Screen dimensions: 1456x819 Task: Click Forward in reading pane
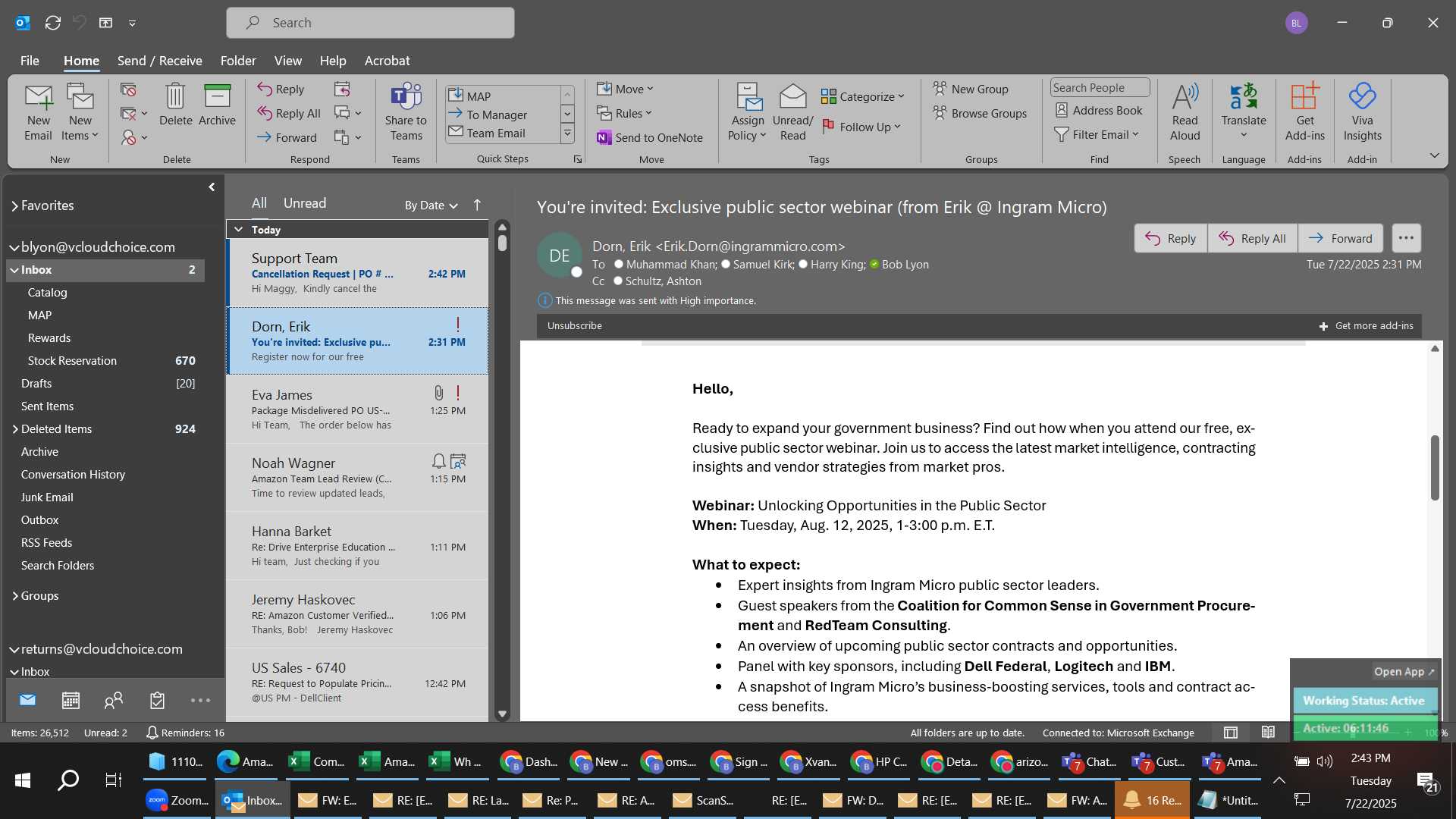point(1340,238)
